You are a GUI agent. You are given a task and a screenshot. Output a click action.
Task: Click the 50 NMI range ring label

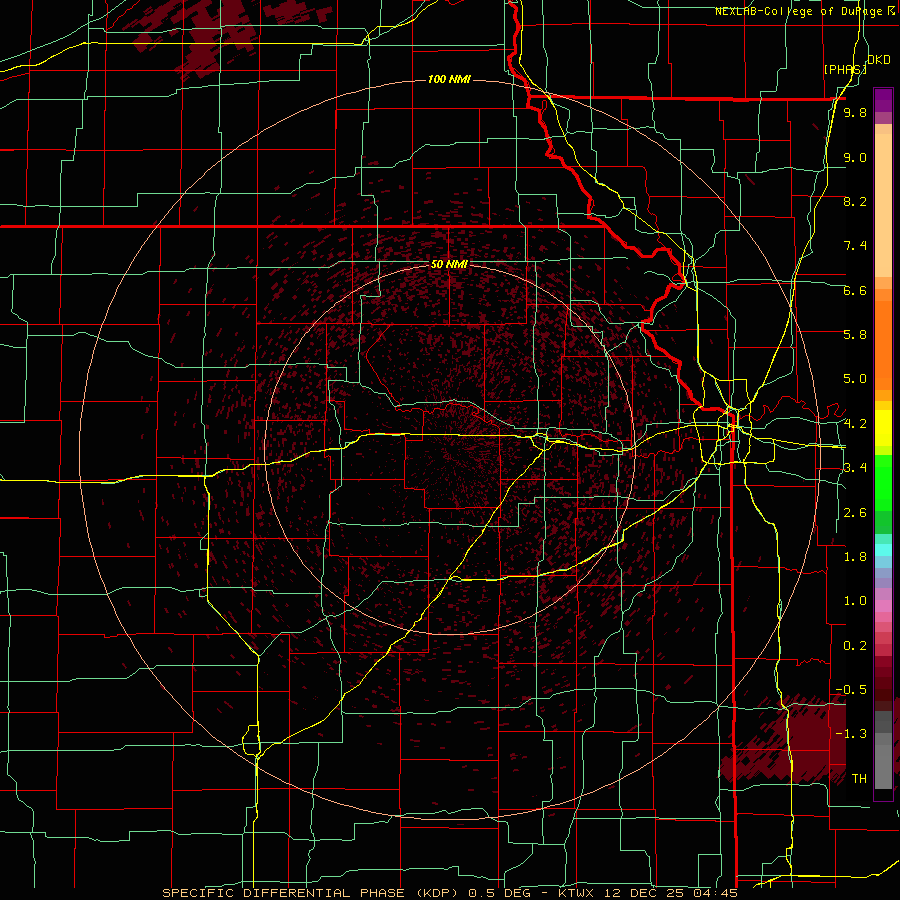click(449, 264)
